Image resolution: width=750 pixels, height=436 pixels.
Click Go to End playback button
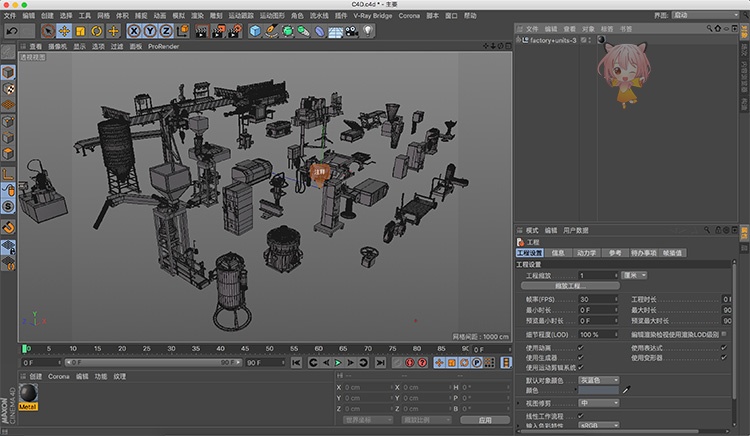[x=380, y=363]
